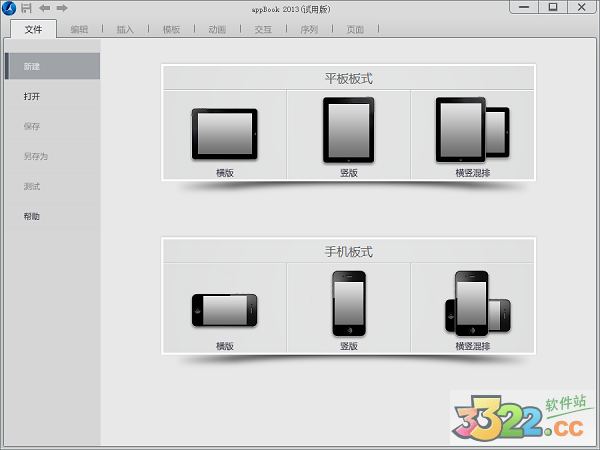Switch to the 文件 tab
Image resolution: width=600 pixels, height=450 pixels.
point(34,29)
